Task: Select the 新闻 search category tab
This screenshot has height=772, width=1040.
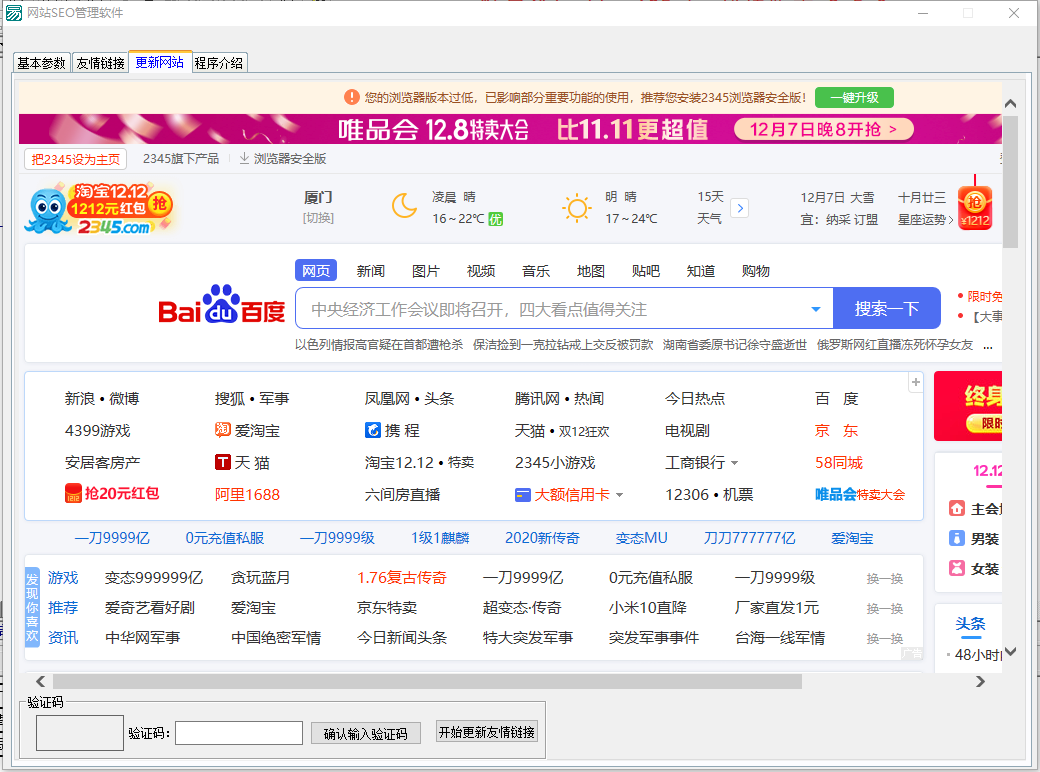Action: [370, 271]
